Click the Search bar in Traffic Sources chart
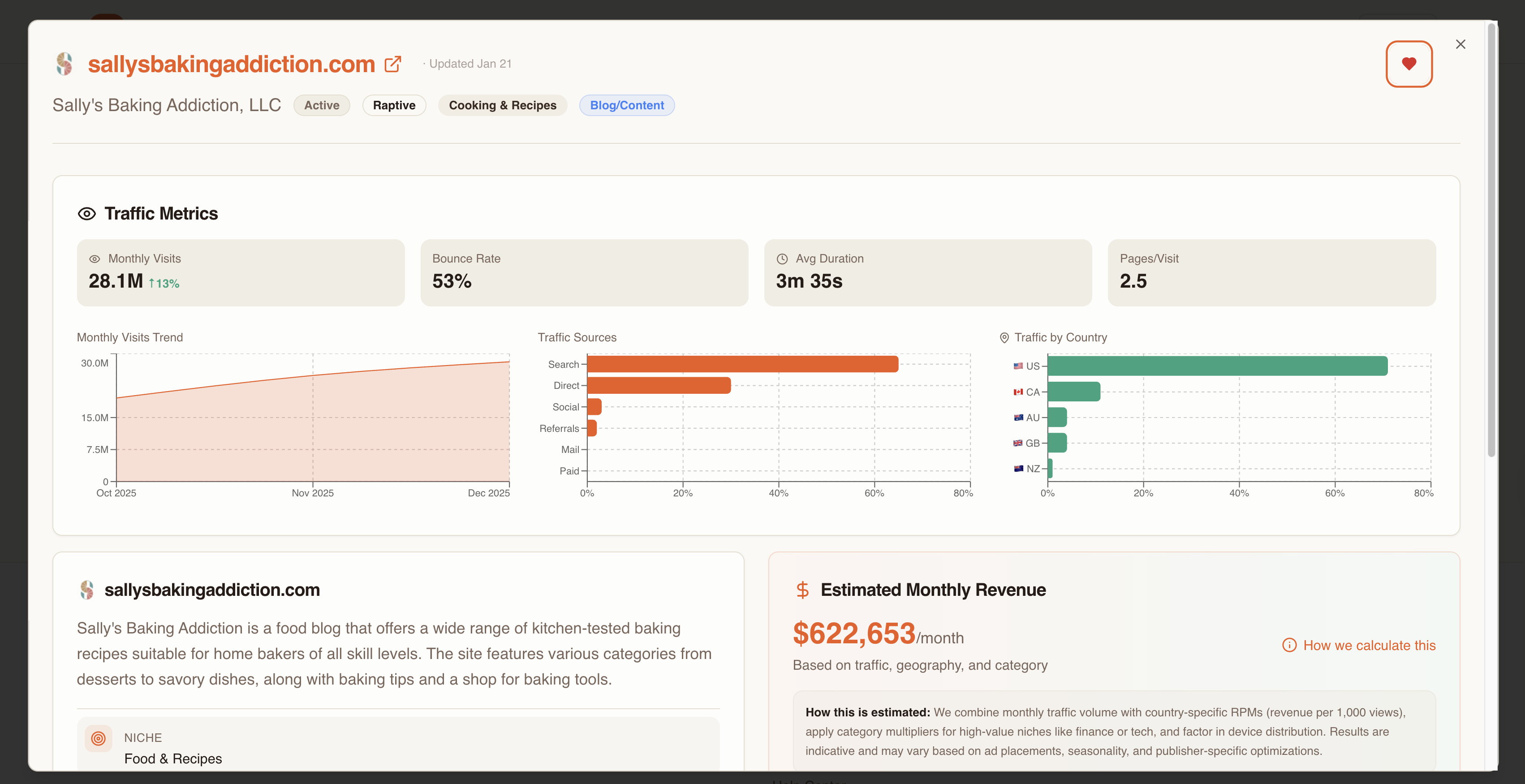Screen dimensions: 1525x784 (x=742, y=364)
